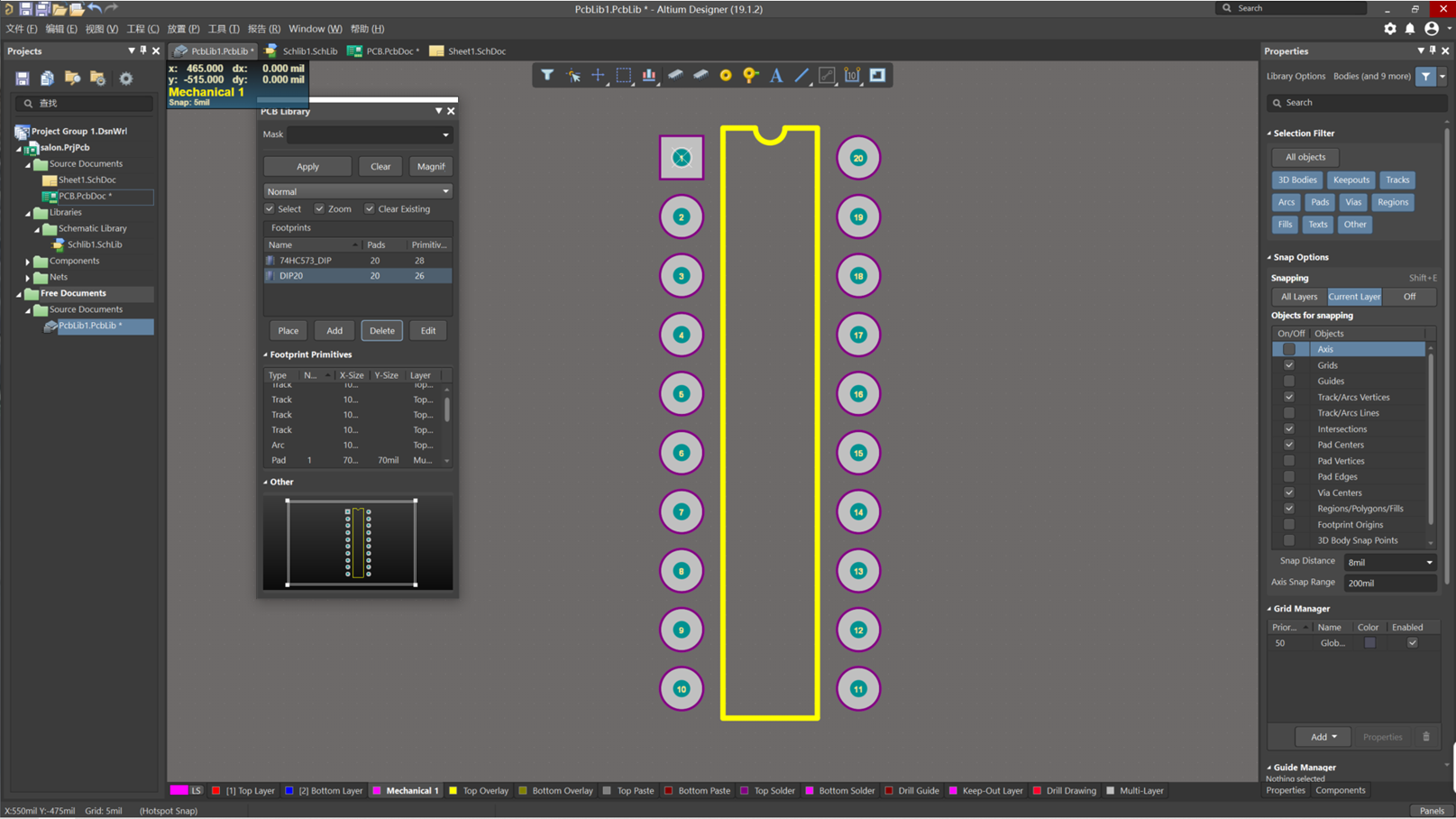The width and height of the screenshot is (1456, 819).
Task: Expand the Nets folder
Action: [28, 278]
